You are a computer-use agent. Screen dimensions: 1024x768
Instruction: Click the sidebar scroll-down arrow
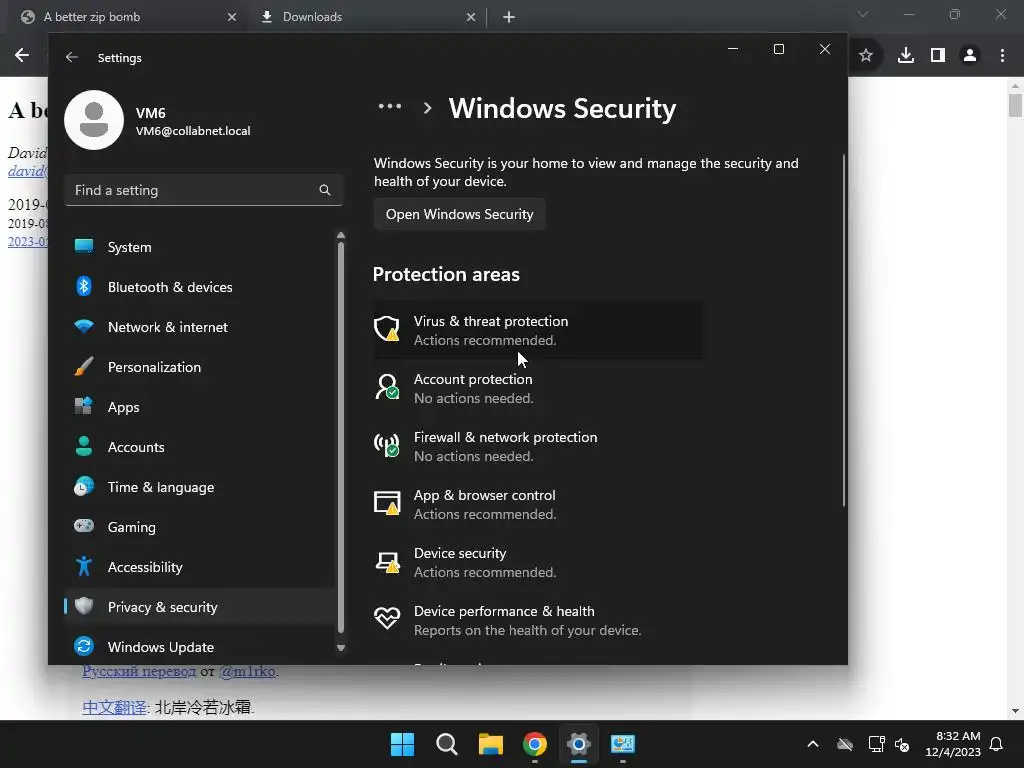(340, 648)
